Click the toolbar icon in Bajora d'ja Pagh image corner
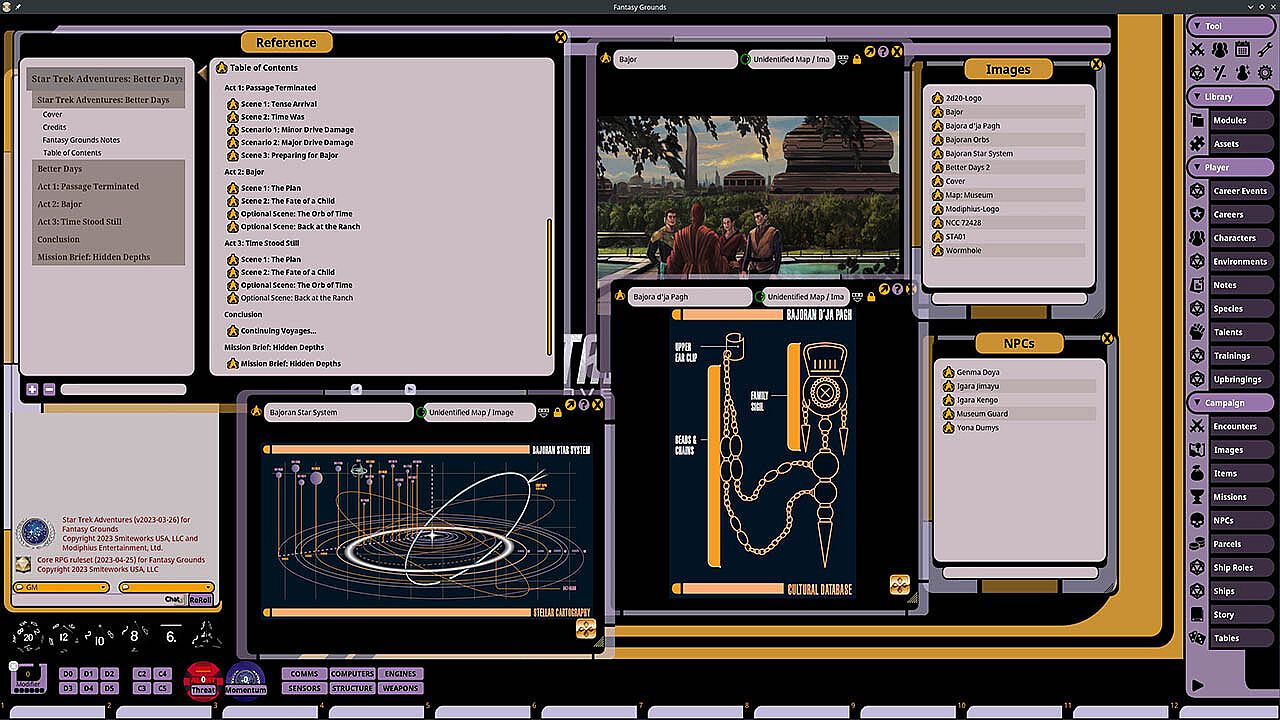The image size is (1280, 720). pyautogui.click(x=899, y=585)
